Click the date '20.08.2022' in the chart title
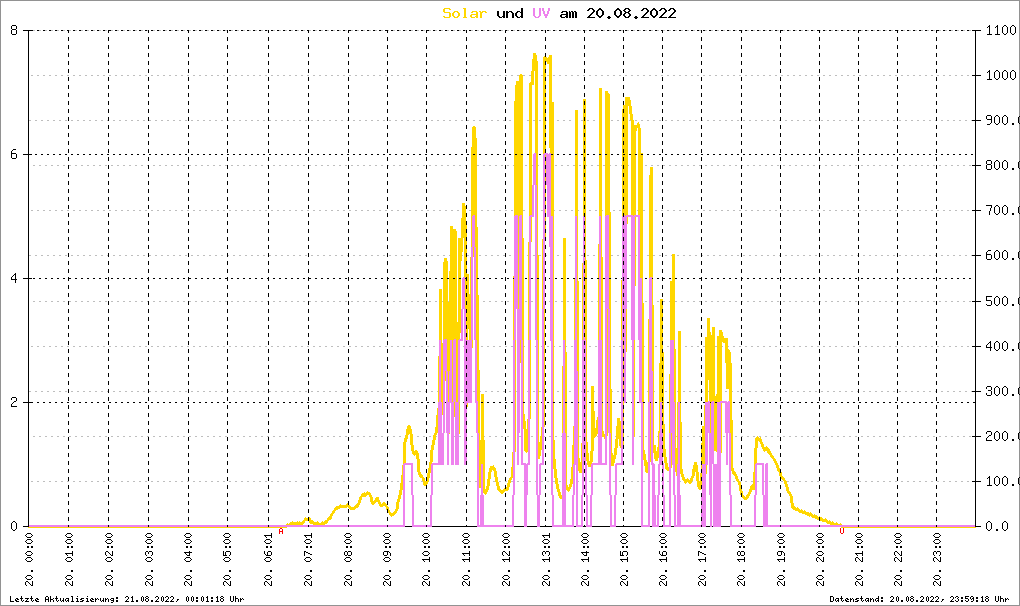The image size is (1020, 606). pyautogui.click(x=631, y=13)
